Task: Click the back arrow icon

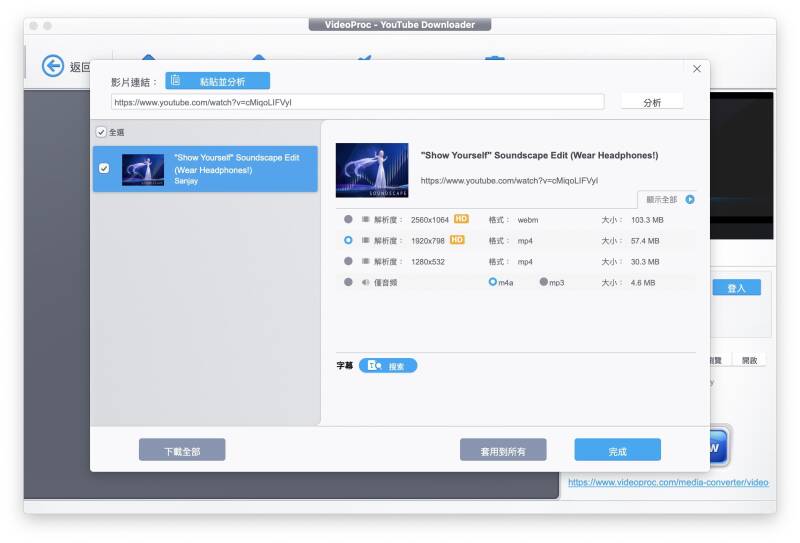Action: (x=53, y=66)
